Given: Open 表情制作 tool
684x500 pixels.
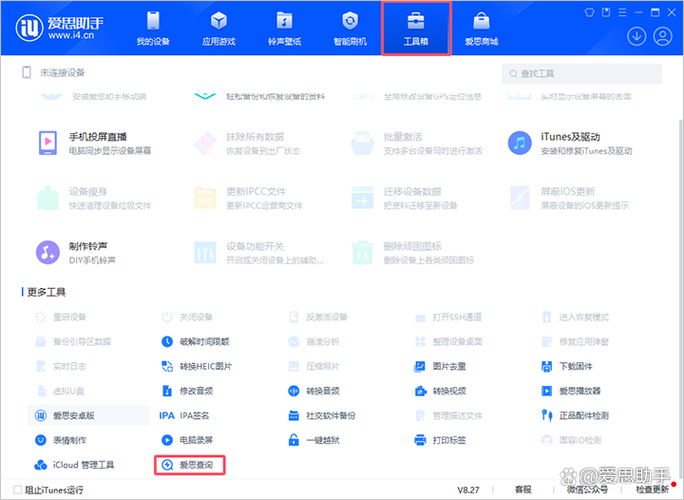Looking at the screenshot, I should click(x=60, y=440).
